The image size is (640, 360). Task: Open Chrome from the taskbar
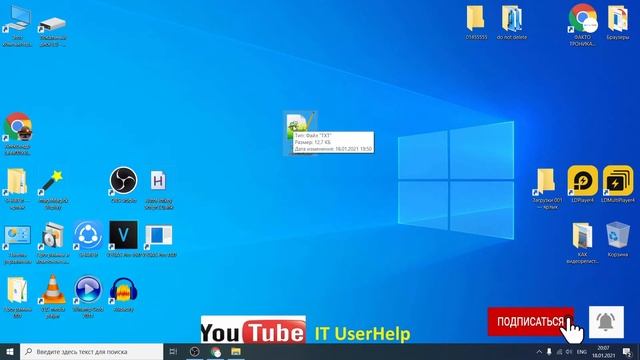pyautogui.click(x=216, y=351)
